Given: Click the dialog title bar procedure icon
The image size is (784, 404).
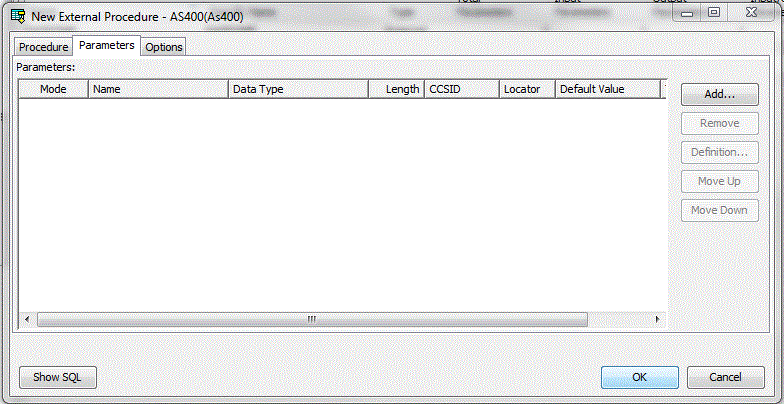Looking at the screenshot, I should pyautogui.click(x=18, y=16).
